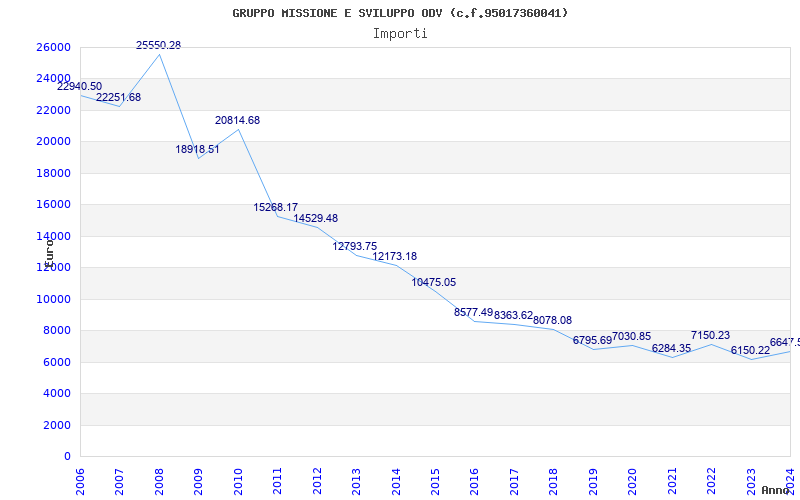Click the 2014 x-axis year label
The height and width of the screenshot is (500, 800).
click(396, 482)
